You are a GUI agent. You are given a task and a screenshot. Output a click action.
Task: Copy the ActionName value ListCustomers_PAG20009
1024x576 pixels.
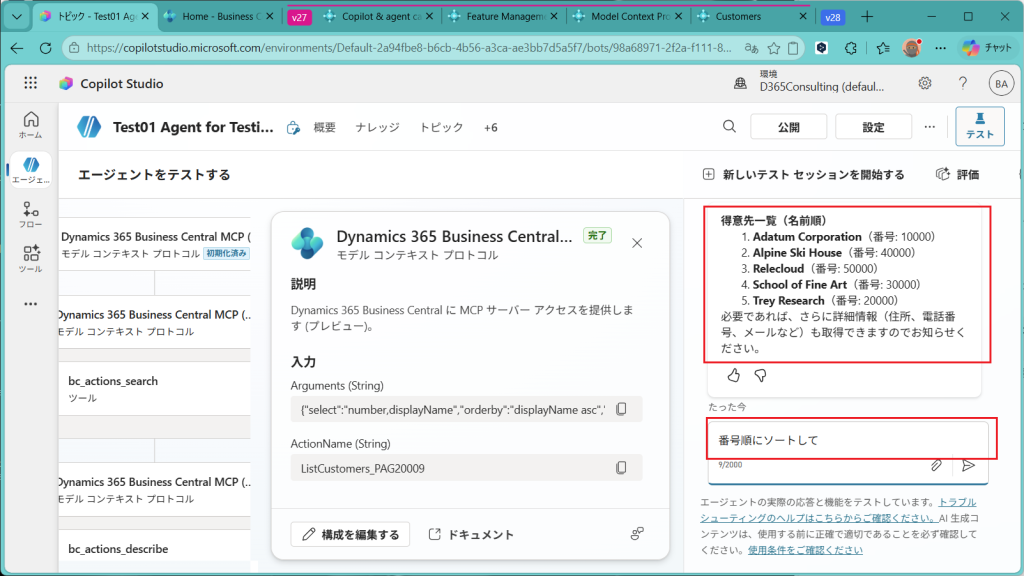(621, 467)
